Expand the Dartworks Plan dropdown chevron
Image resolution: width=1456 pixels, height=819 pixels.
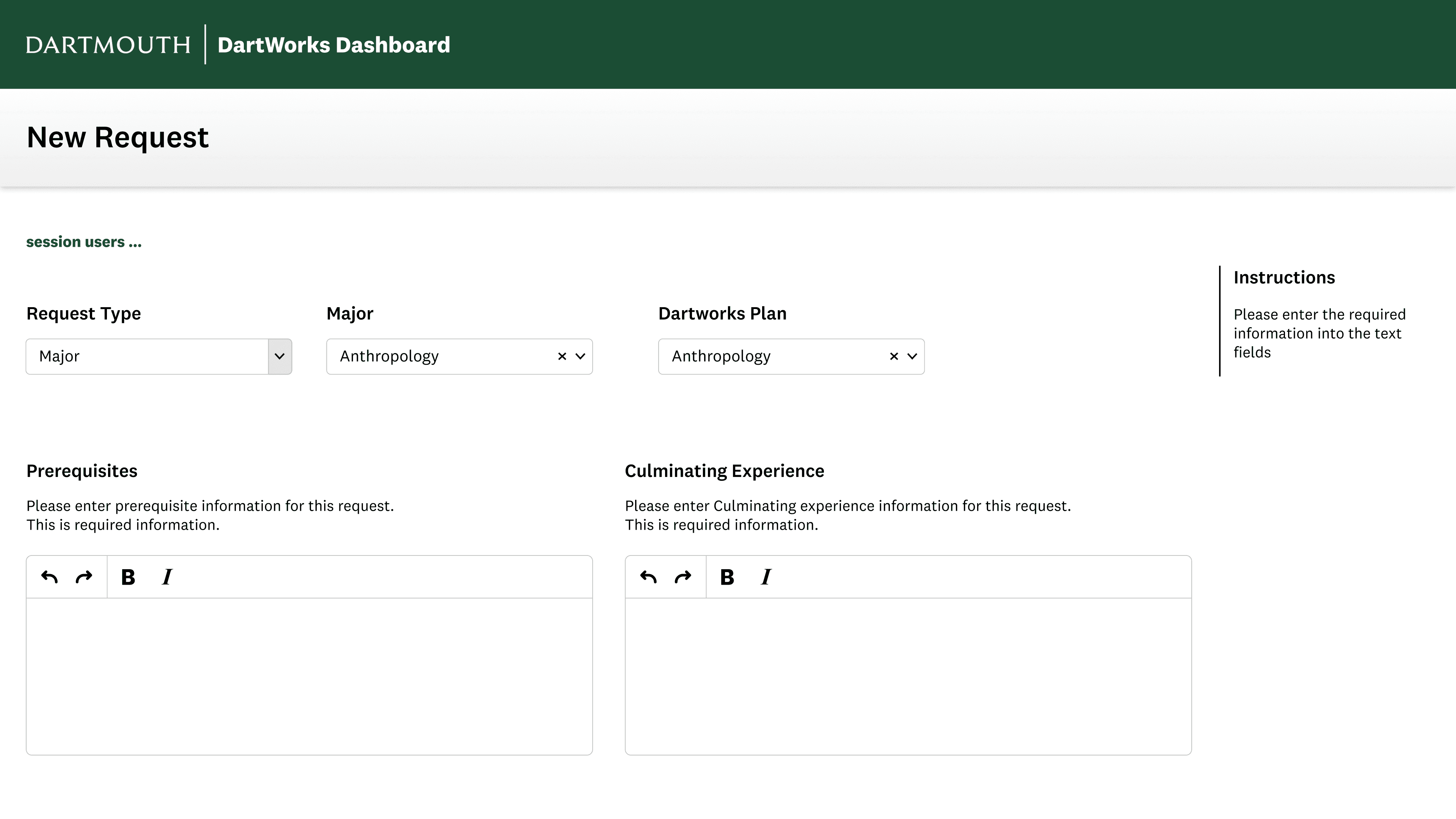click(x=912, y=356)
